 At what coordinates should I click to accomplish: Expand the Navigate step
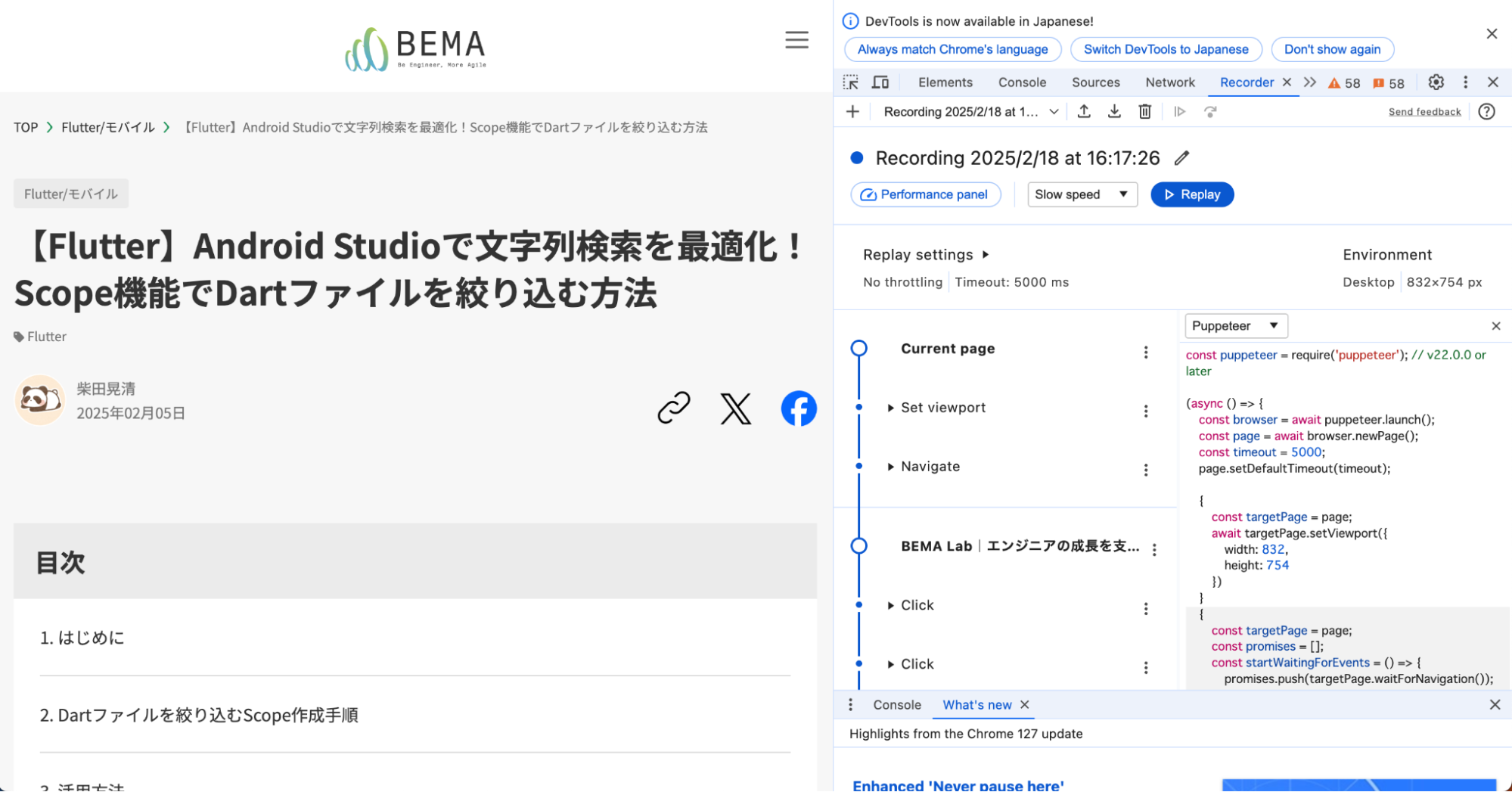tap(891, 467)
